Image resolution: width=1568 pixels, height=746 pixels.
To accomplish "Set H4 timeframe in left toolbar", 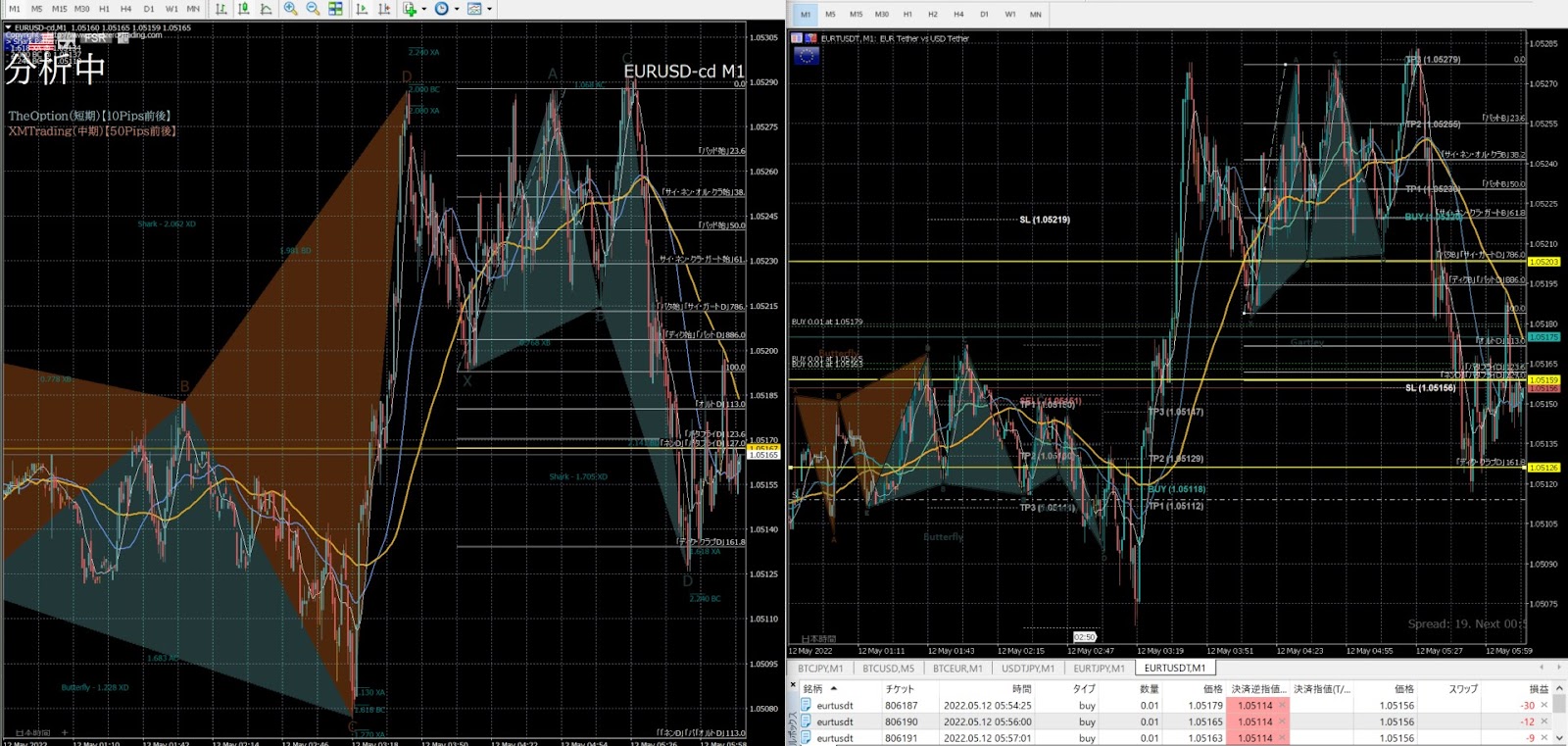I will (125, 9).
